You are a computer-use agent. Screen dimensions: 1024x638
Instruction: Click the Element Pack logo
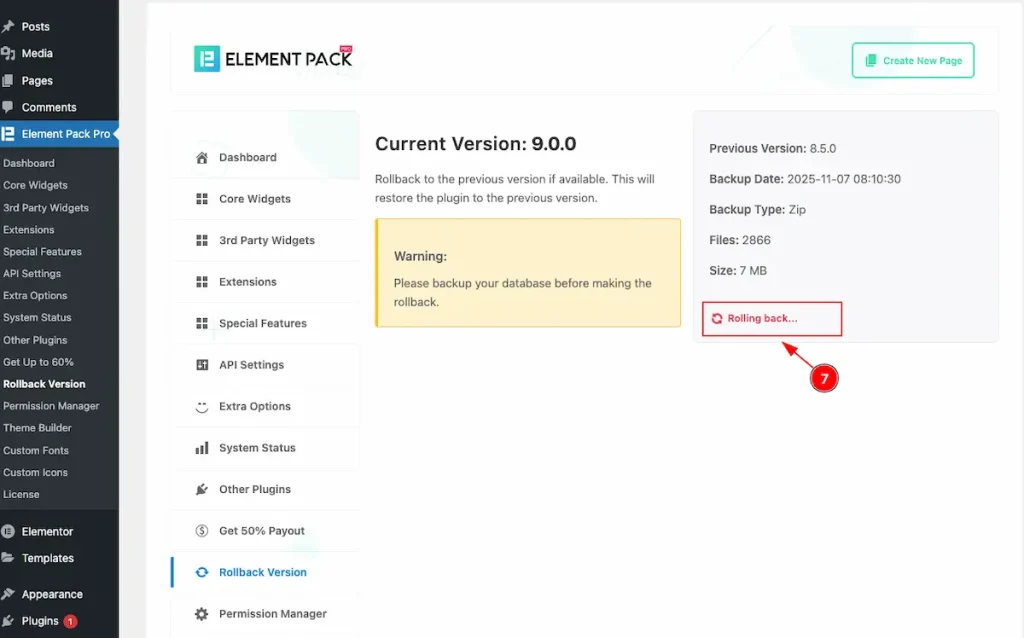coord(273,59)
